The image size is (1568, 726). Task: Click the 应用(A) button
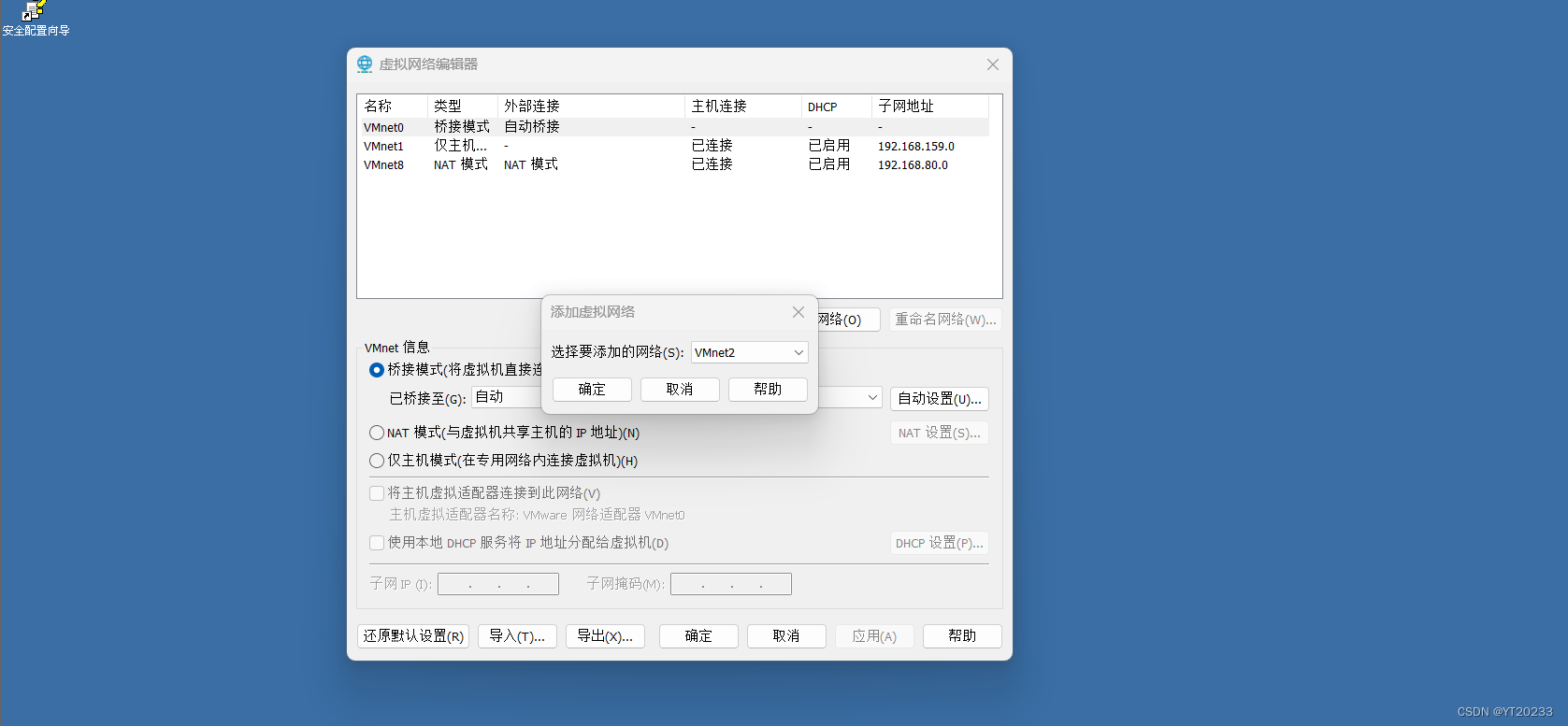tap(874, 636)
